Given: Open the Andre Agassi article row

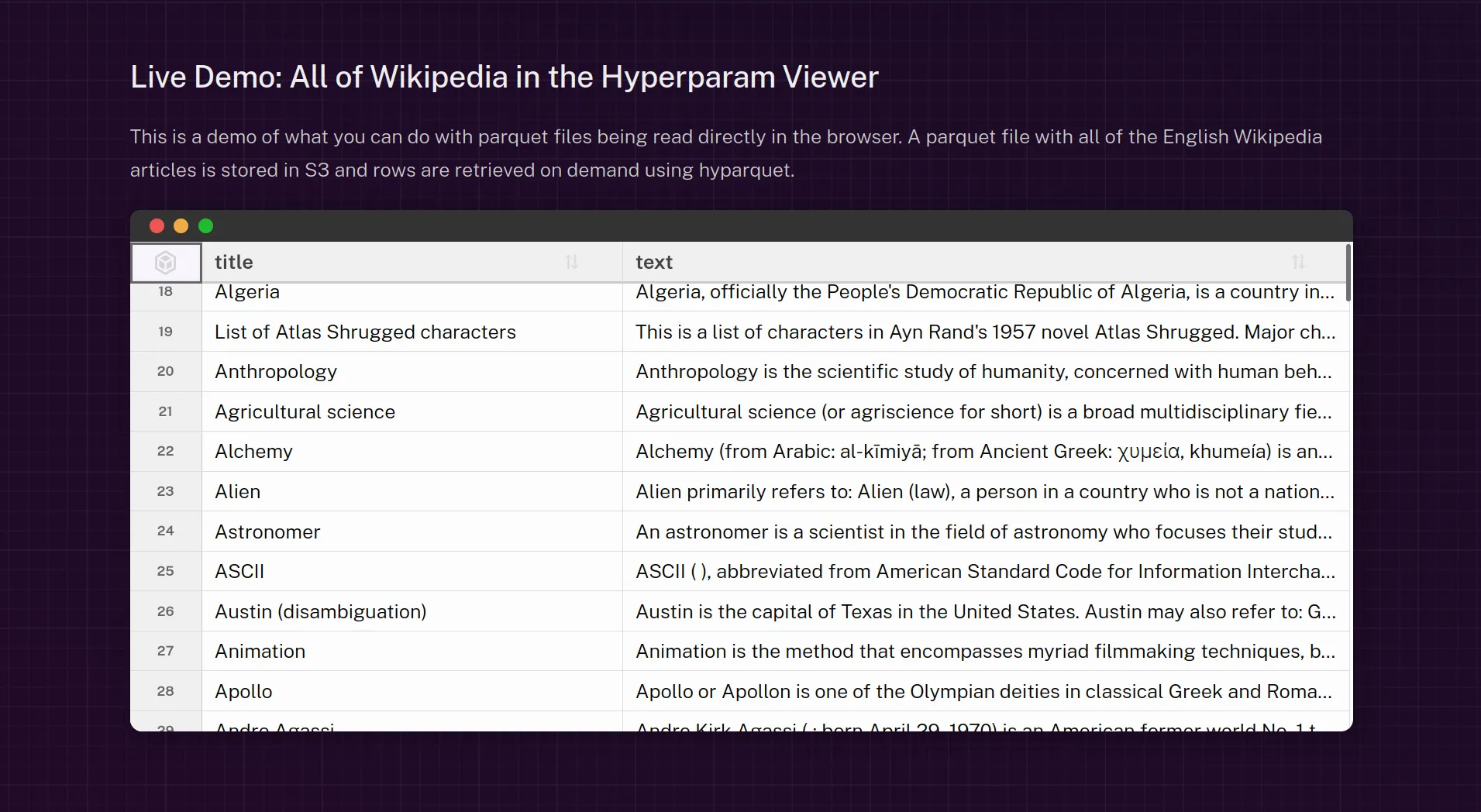Looking at the screenshot, I should (x=275, y=725).
